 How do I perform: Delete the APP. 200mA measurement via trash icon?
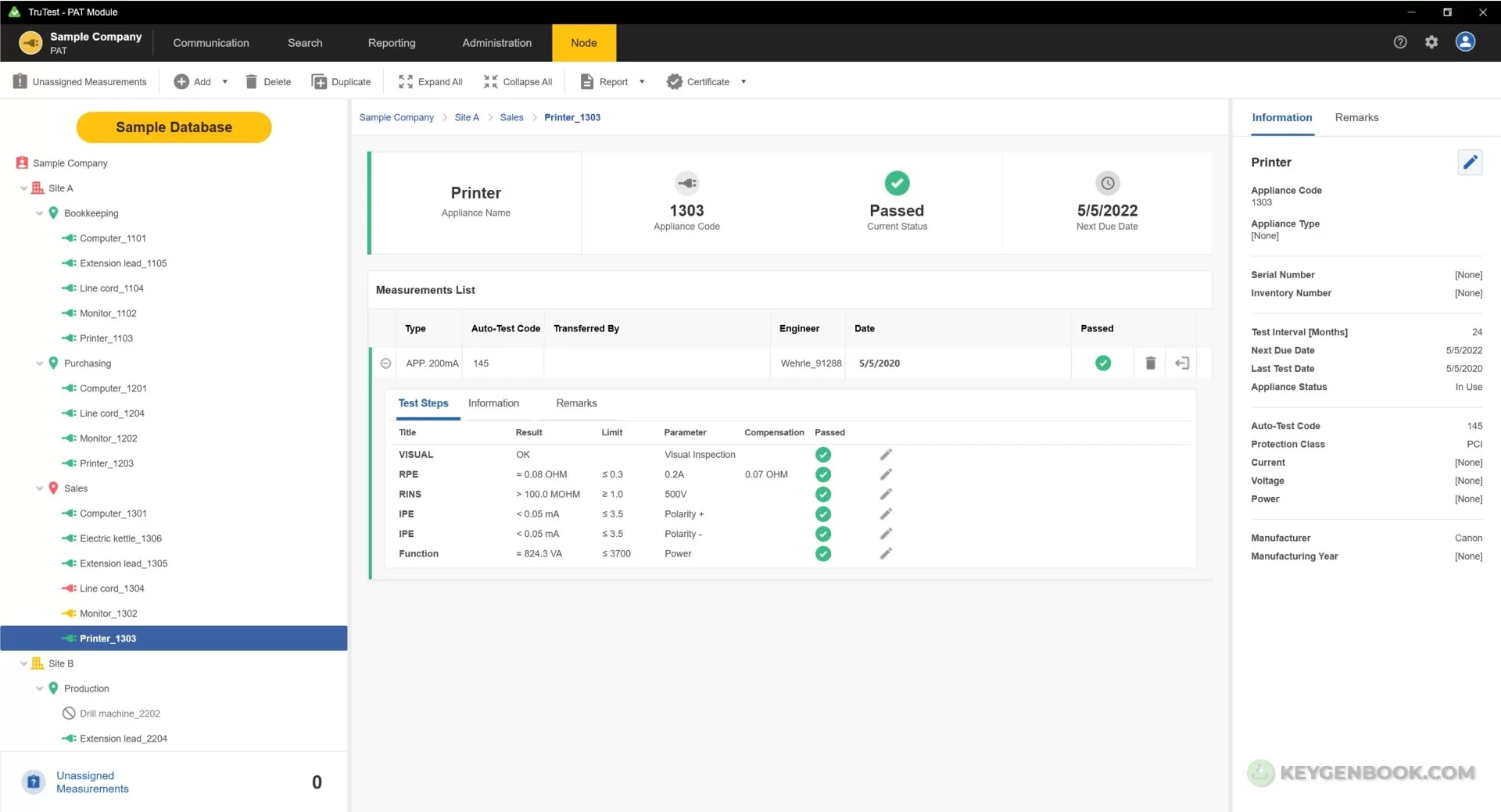1150,363
